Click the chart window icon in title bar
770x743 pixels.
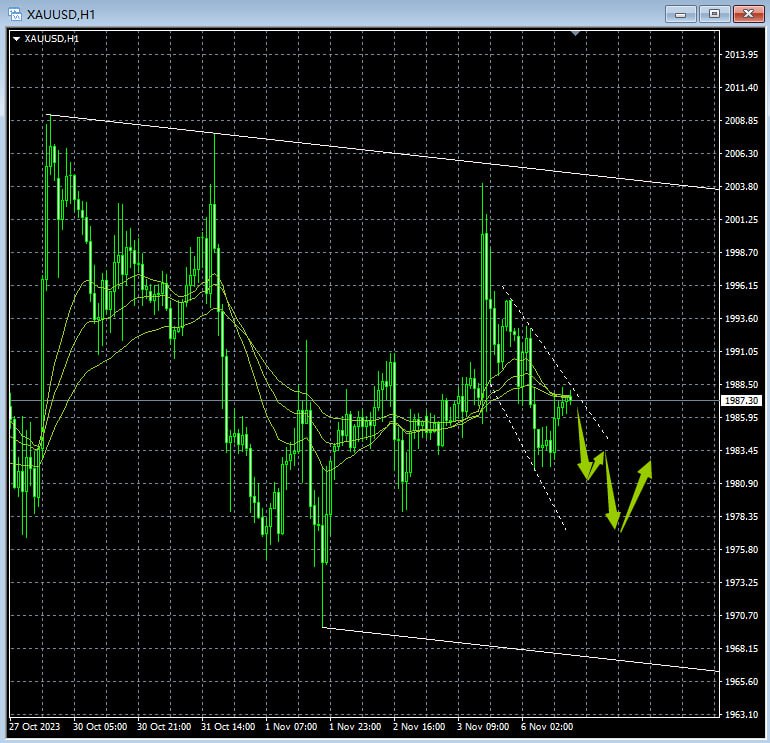coord(13,13)
